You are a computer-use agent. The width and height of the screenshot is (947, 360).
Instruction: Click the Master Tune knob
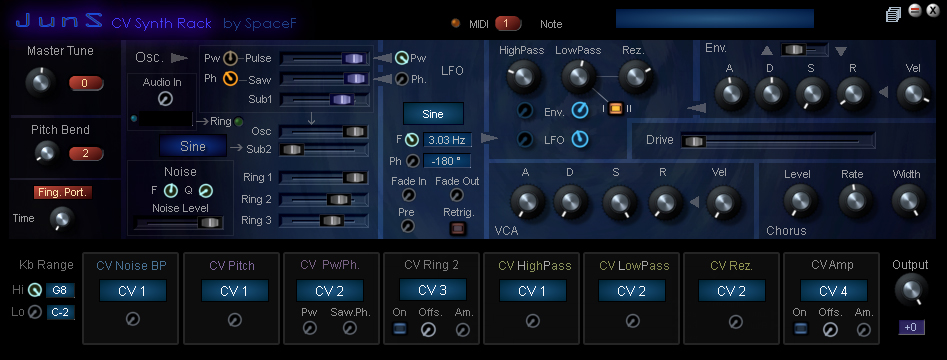coord(40,83)
